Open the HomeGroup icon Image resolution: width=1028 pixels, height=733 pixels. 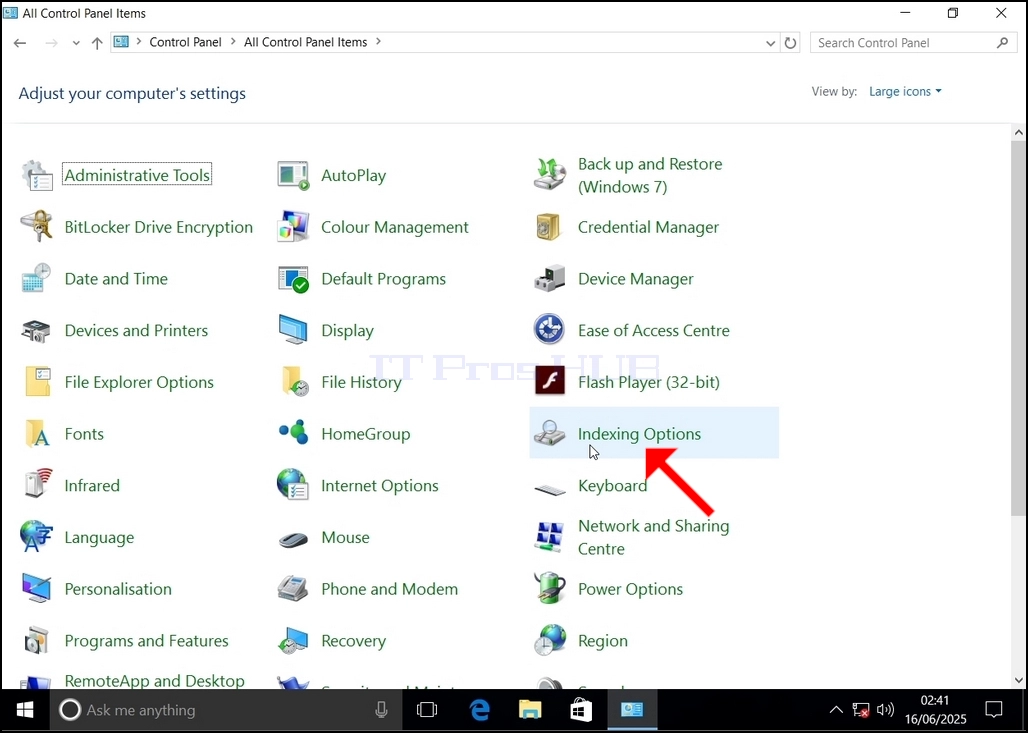(293, 433)
